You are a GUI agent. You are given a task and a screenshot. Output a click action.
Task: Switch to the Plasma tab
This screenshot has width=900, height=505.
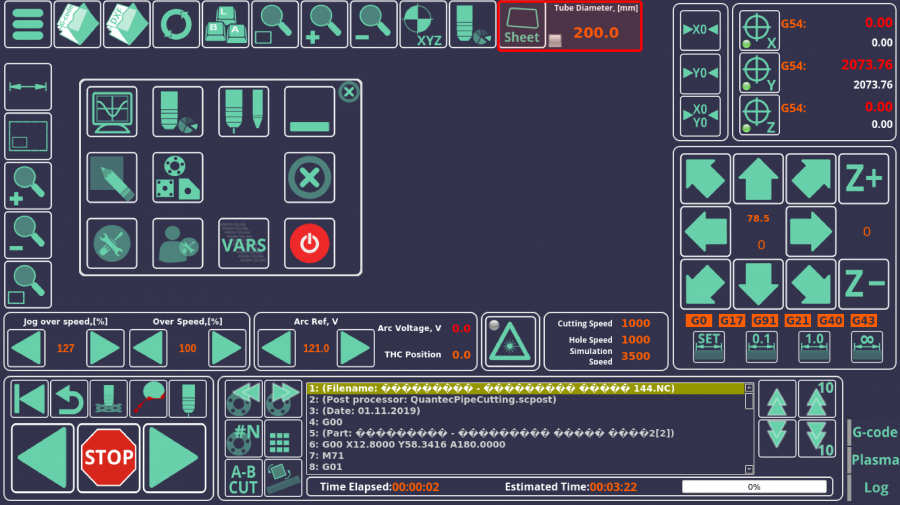873,460
